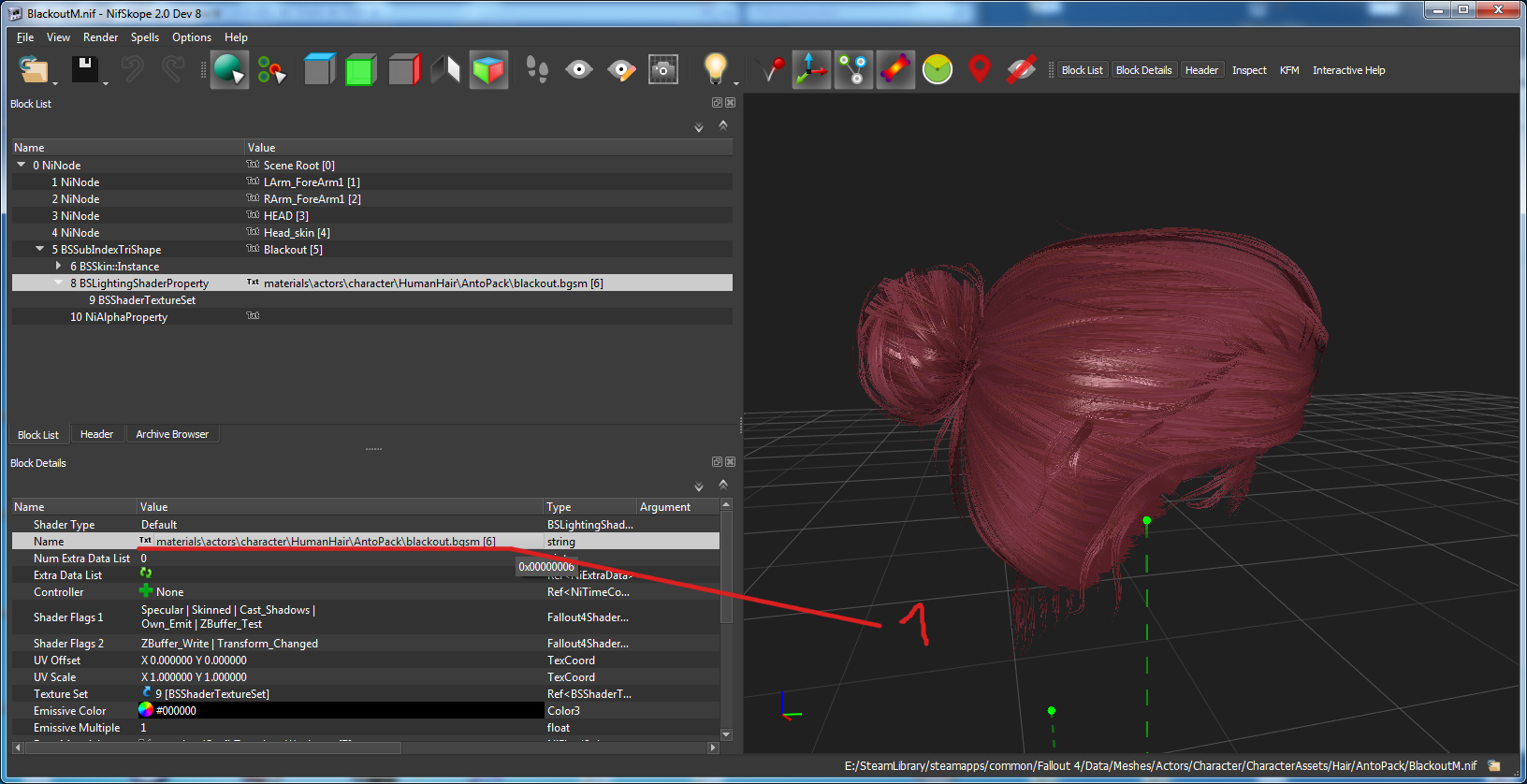The height and width of the screenshot is (784, 1527).
Task: Click the Controller green plus icon
Action: click(146, 590)
